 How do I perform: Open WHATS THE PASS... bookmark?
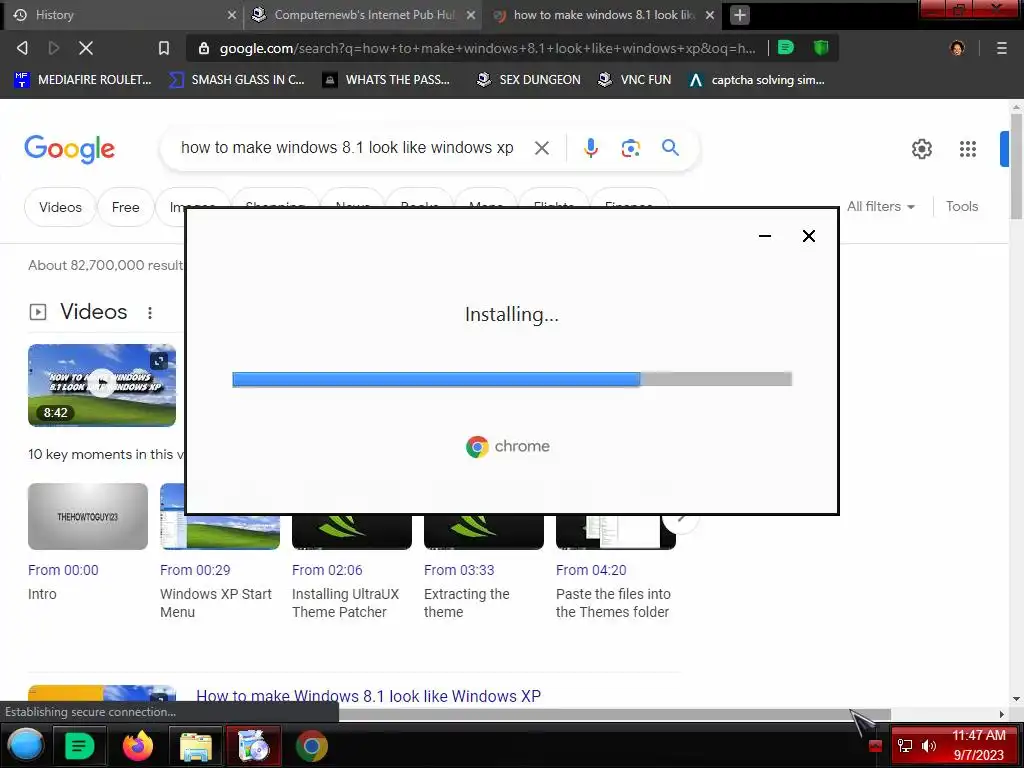click(x=387, y=80)
